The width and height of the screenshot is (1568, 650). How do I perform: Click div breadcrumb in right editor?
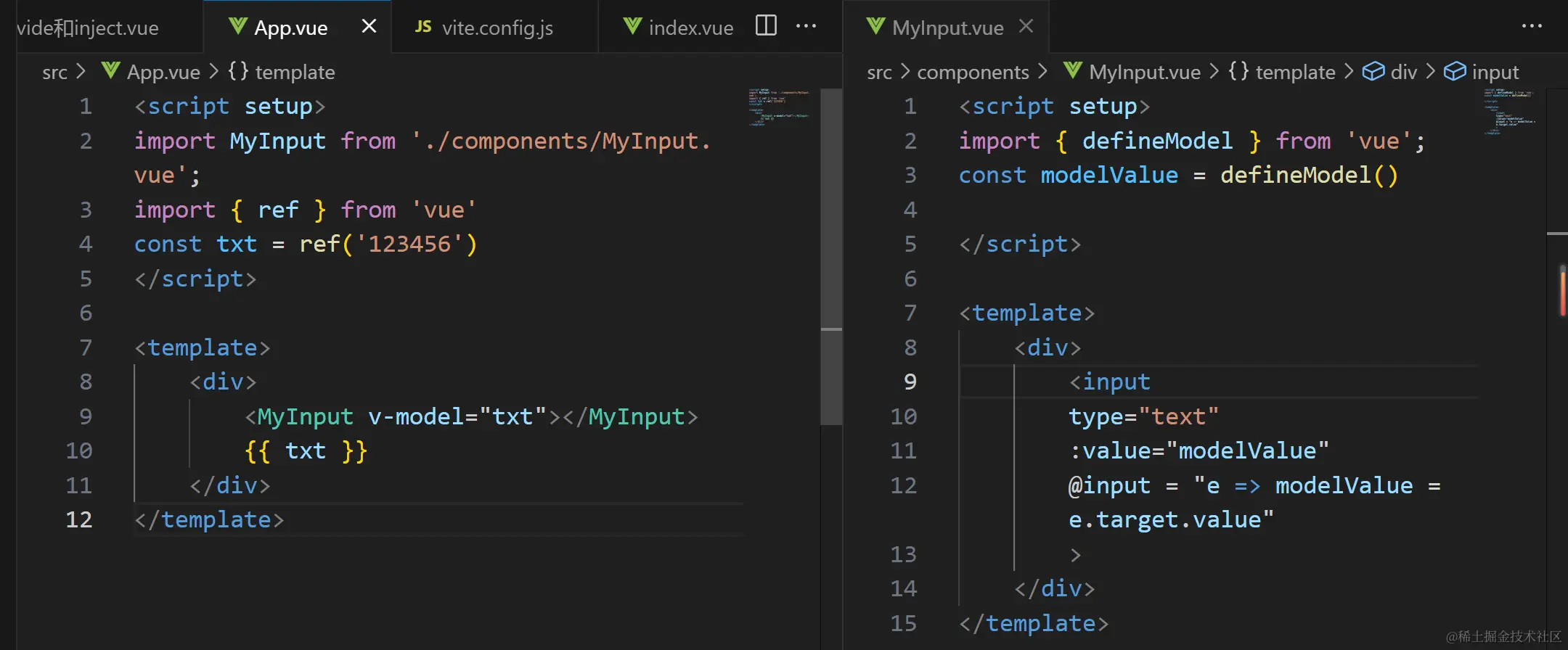click(x=1403, y=72)
